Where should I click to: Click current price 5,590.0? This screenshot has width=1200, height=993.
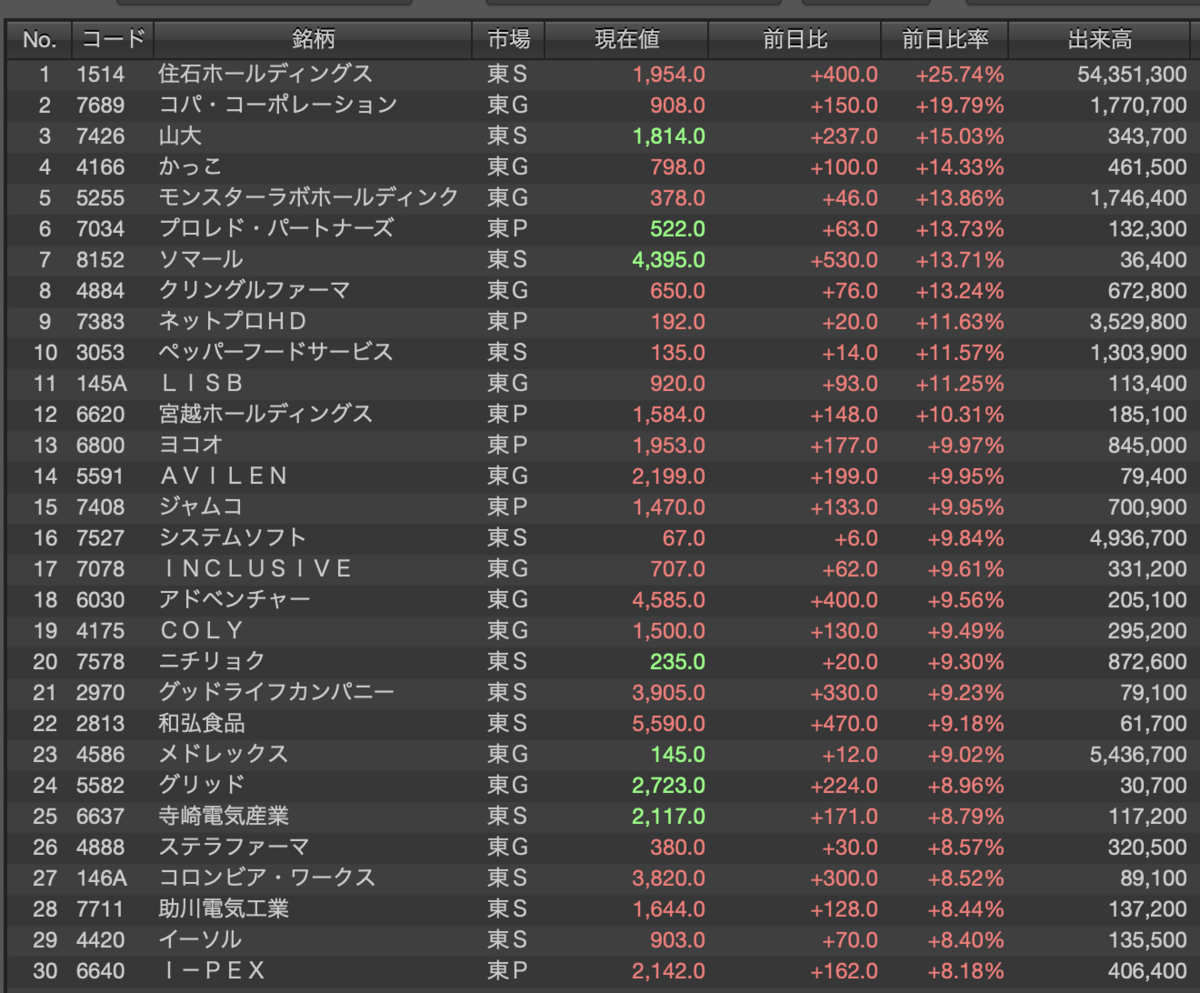click(x=669, y=724)
